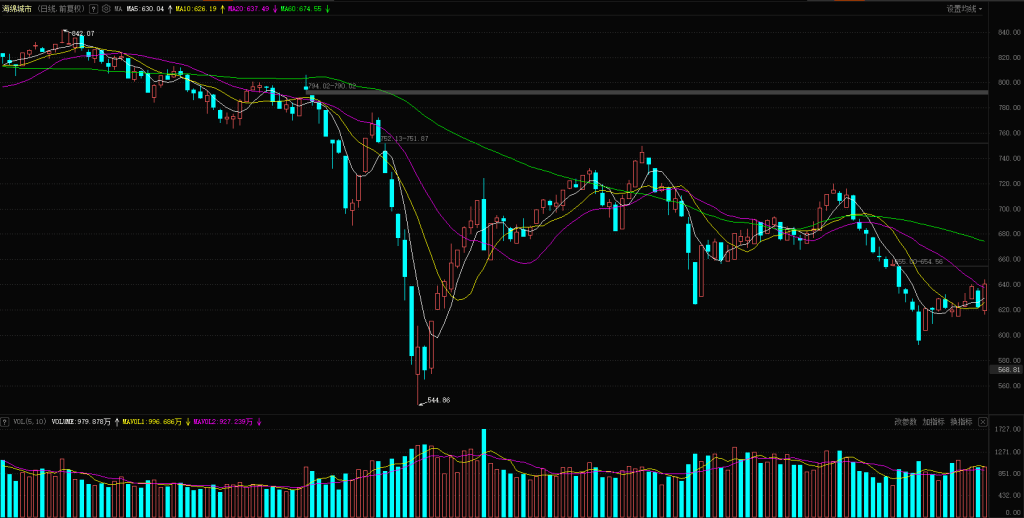
Task: Click the 换指标 button
Action: click(961, 422)
